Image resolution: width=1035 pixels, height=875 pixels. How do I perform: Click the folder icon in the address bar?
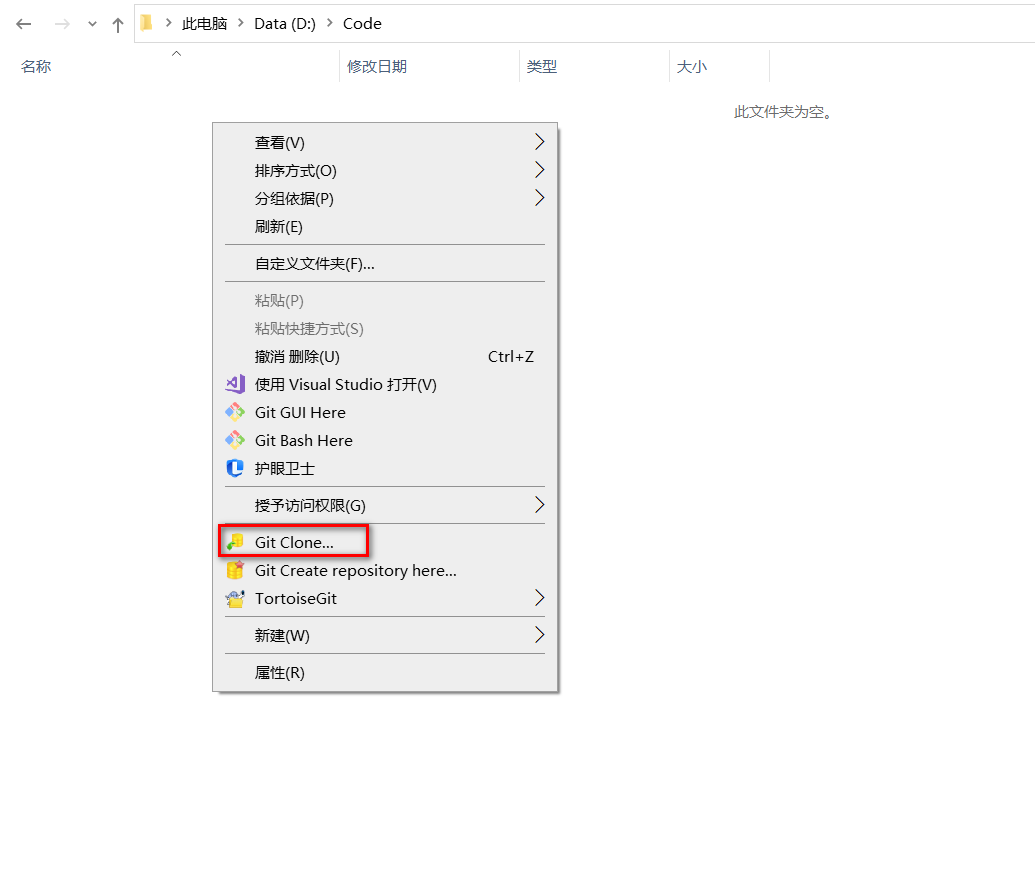point(147,23)
